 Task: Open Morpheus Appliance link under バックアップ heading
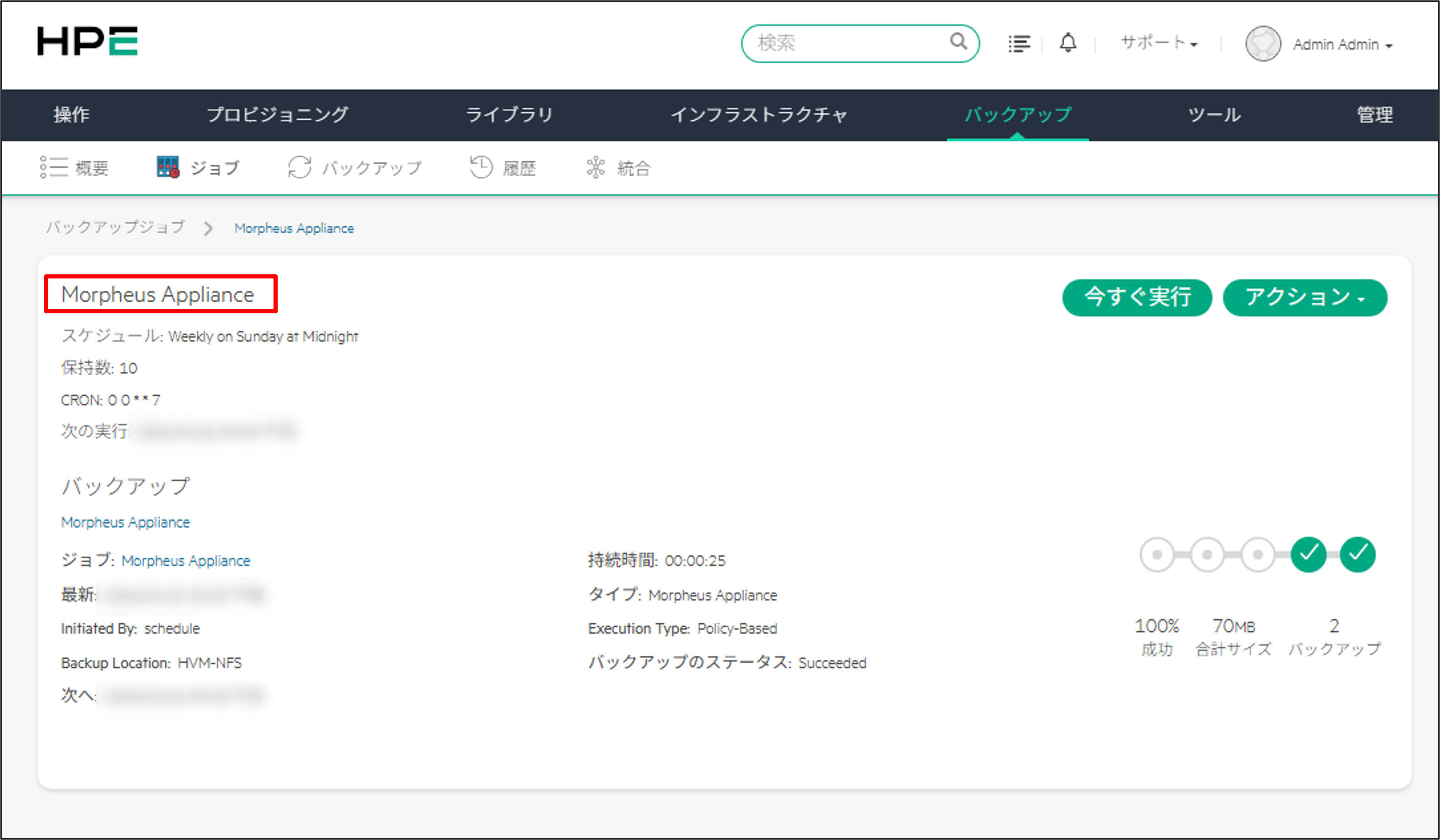coord(125,522)
